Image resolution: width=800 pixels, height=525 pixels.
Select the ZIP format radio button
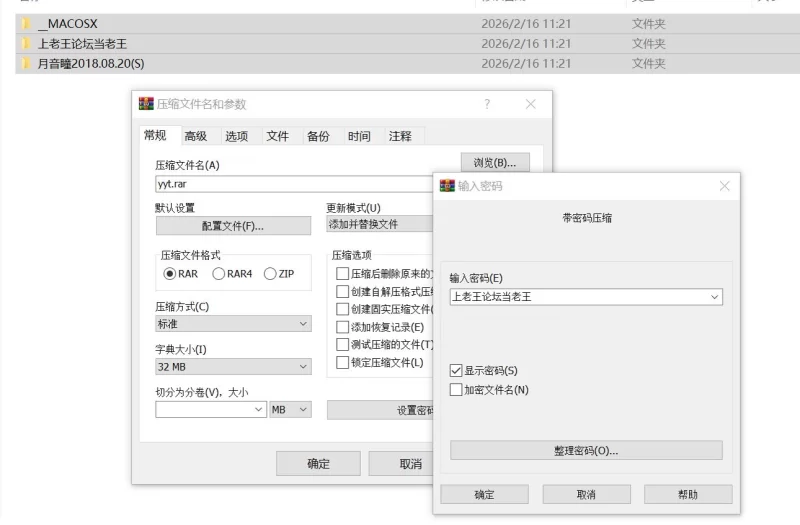pyautogui.click(x=270, y=274)
